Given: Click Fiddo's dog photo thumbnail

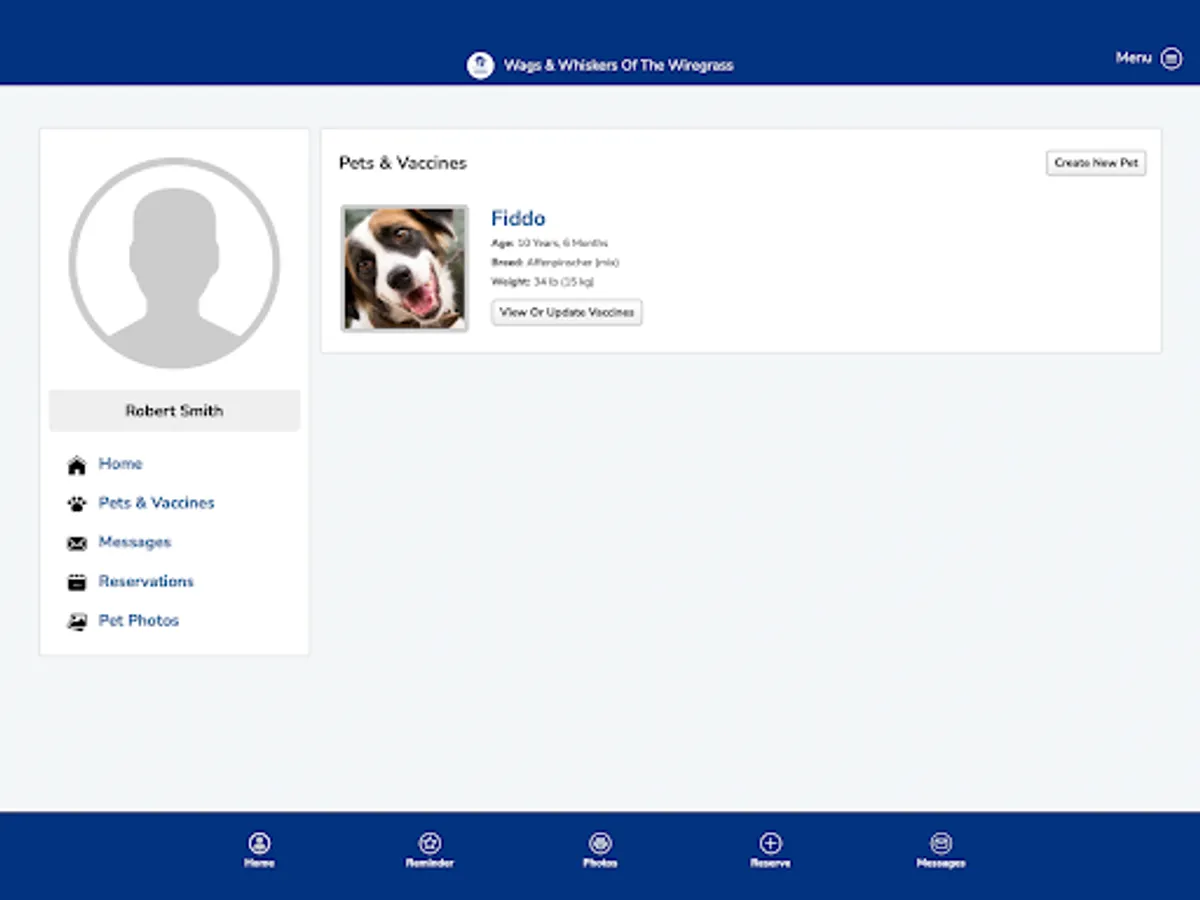Looking at the screenshot, I should click(x=404, y=267).
